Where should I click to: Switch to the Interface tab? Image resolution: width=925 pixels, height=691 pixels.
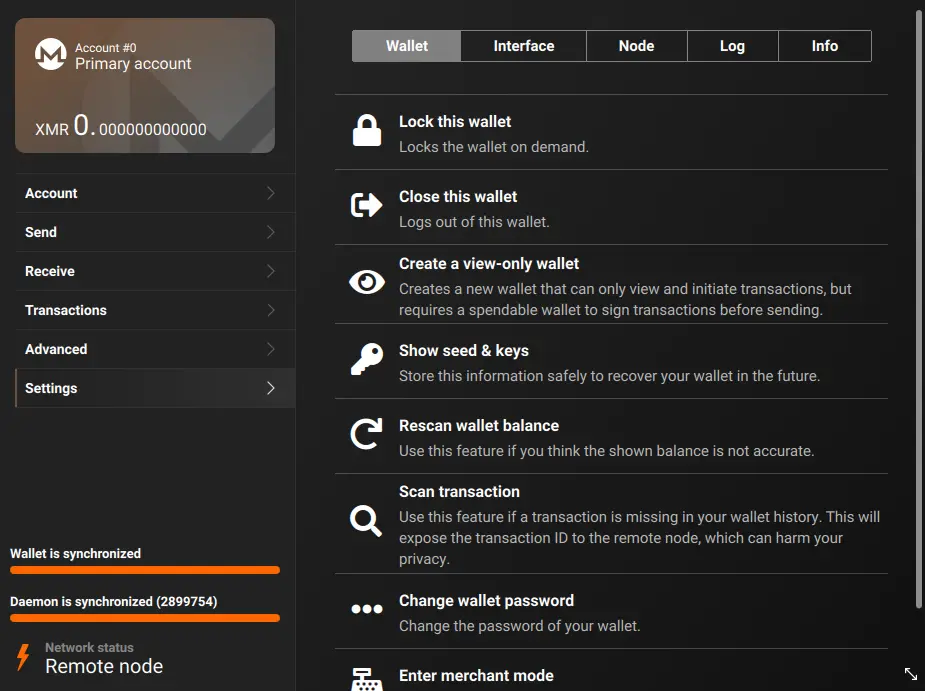(523, 46)
